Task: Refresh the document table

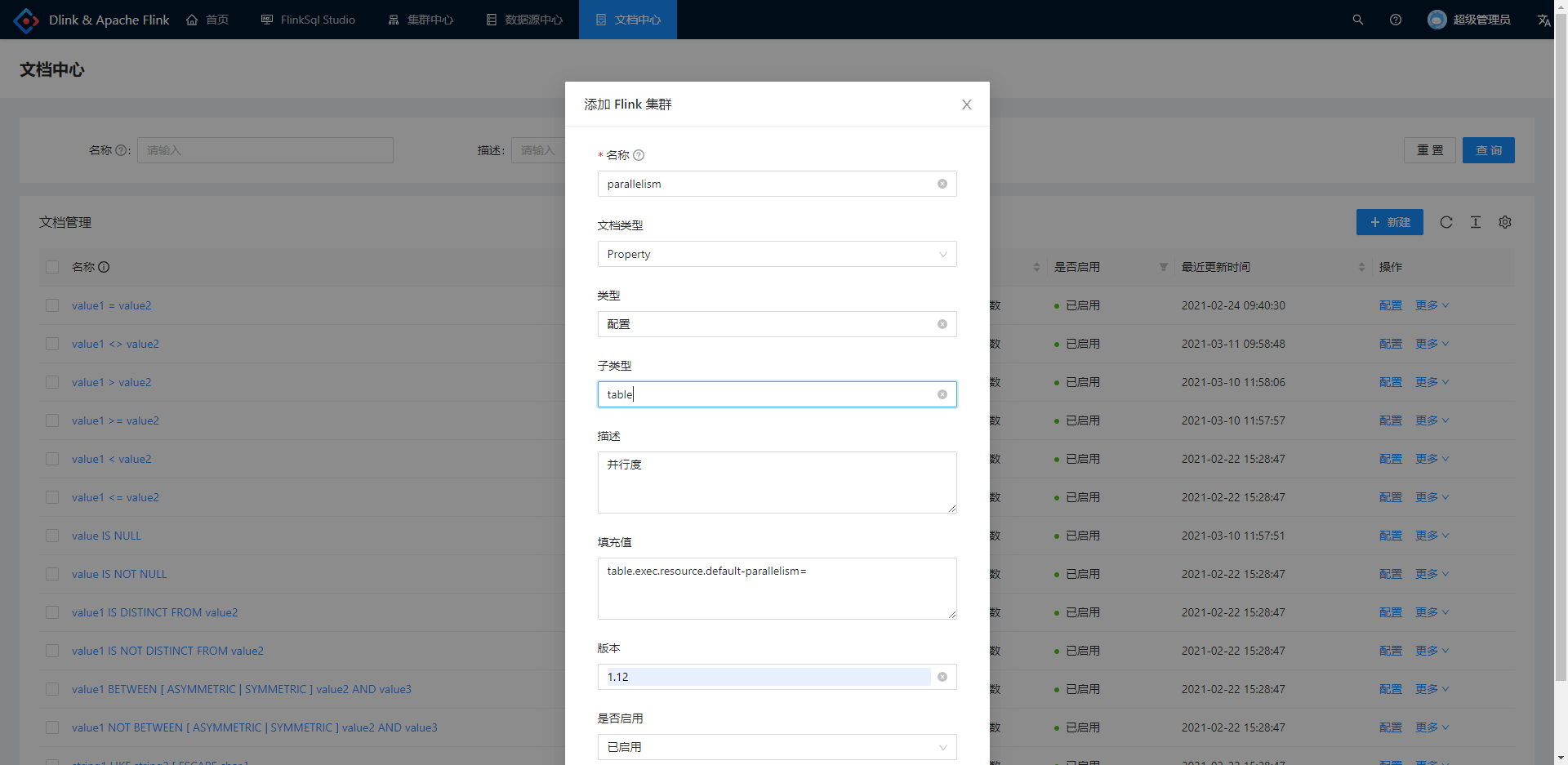Action: pyautogui.click(x=1446, y=222)
